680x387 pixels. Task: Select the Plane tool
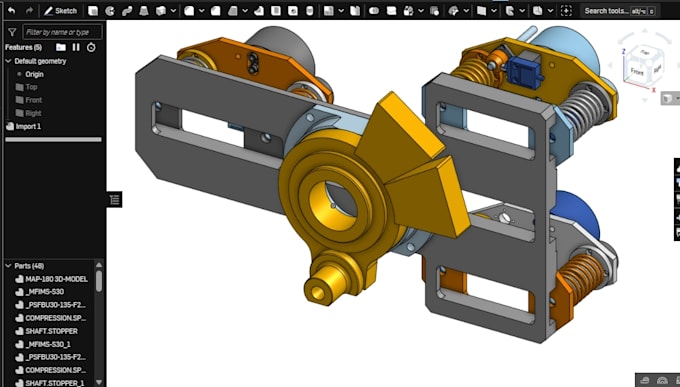pos(481,11)
